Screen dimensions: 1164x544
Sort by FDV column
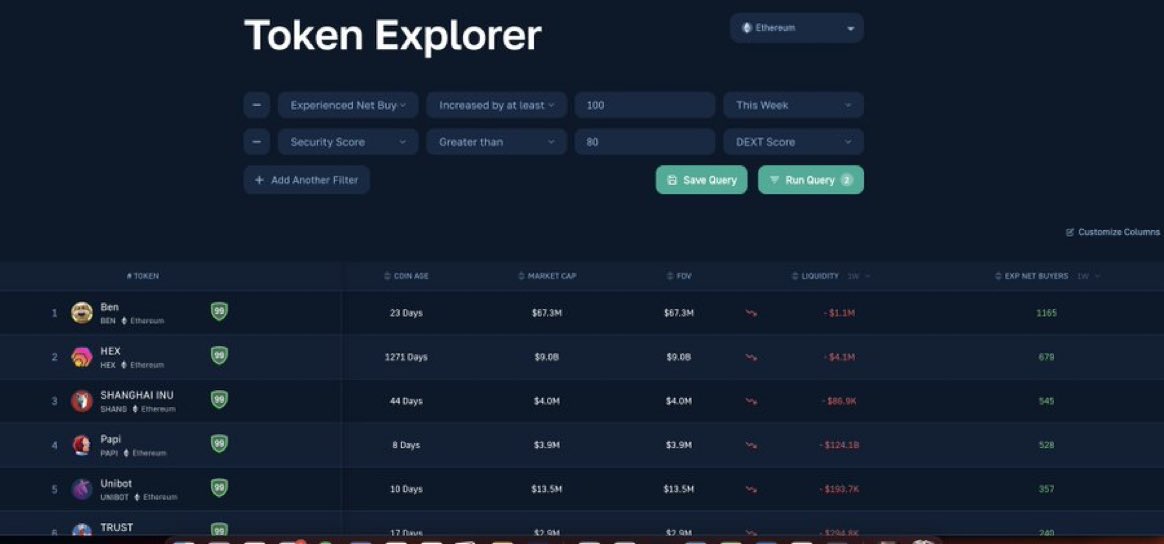(679, 276)
